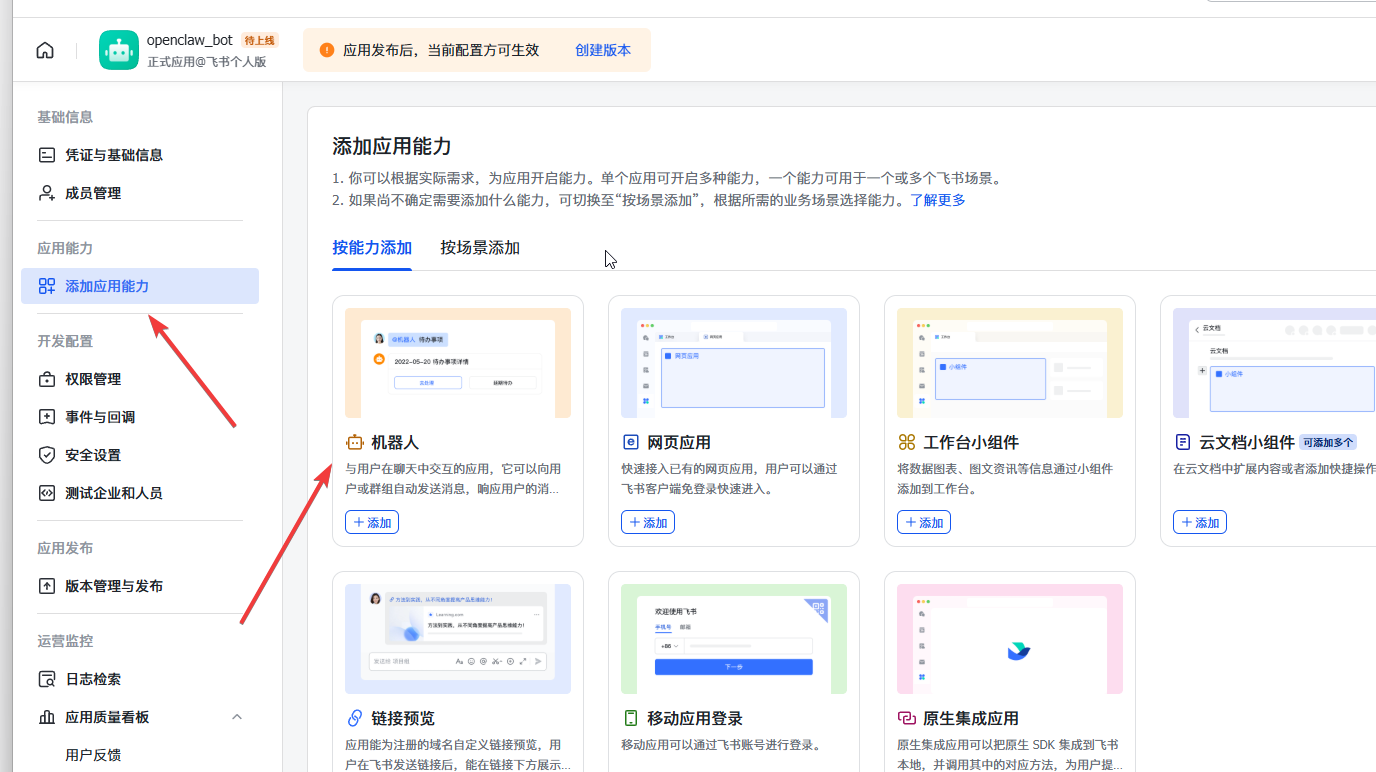Add the 网页应用 capability

pyautogui.click(x=648, y=522)
